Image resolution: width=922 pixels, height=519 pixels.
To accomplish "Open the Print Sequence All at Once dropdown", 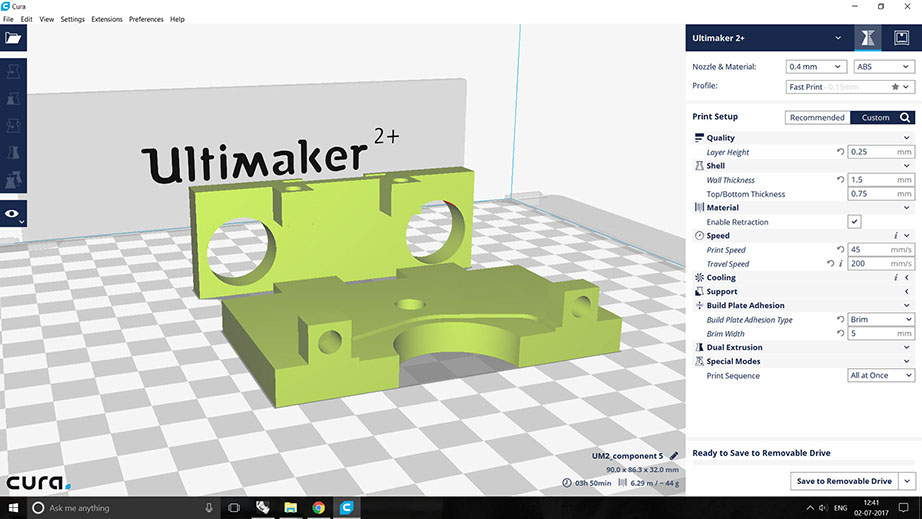I will [881, 375].
